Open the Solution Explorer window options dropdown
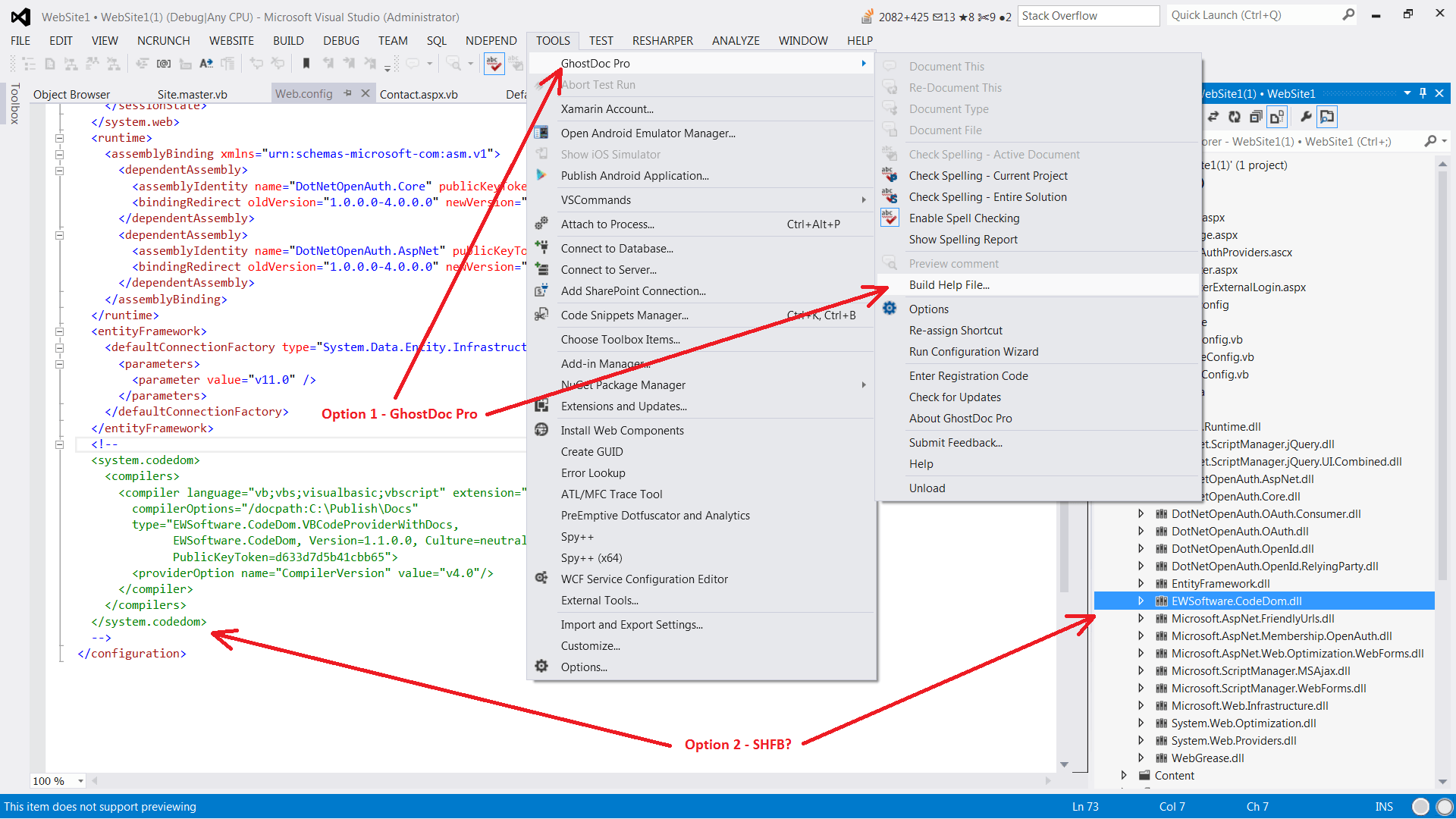The height and width of the screenshot is (819, 1456). point(1407,93)
